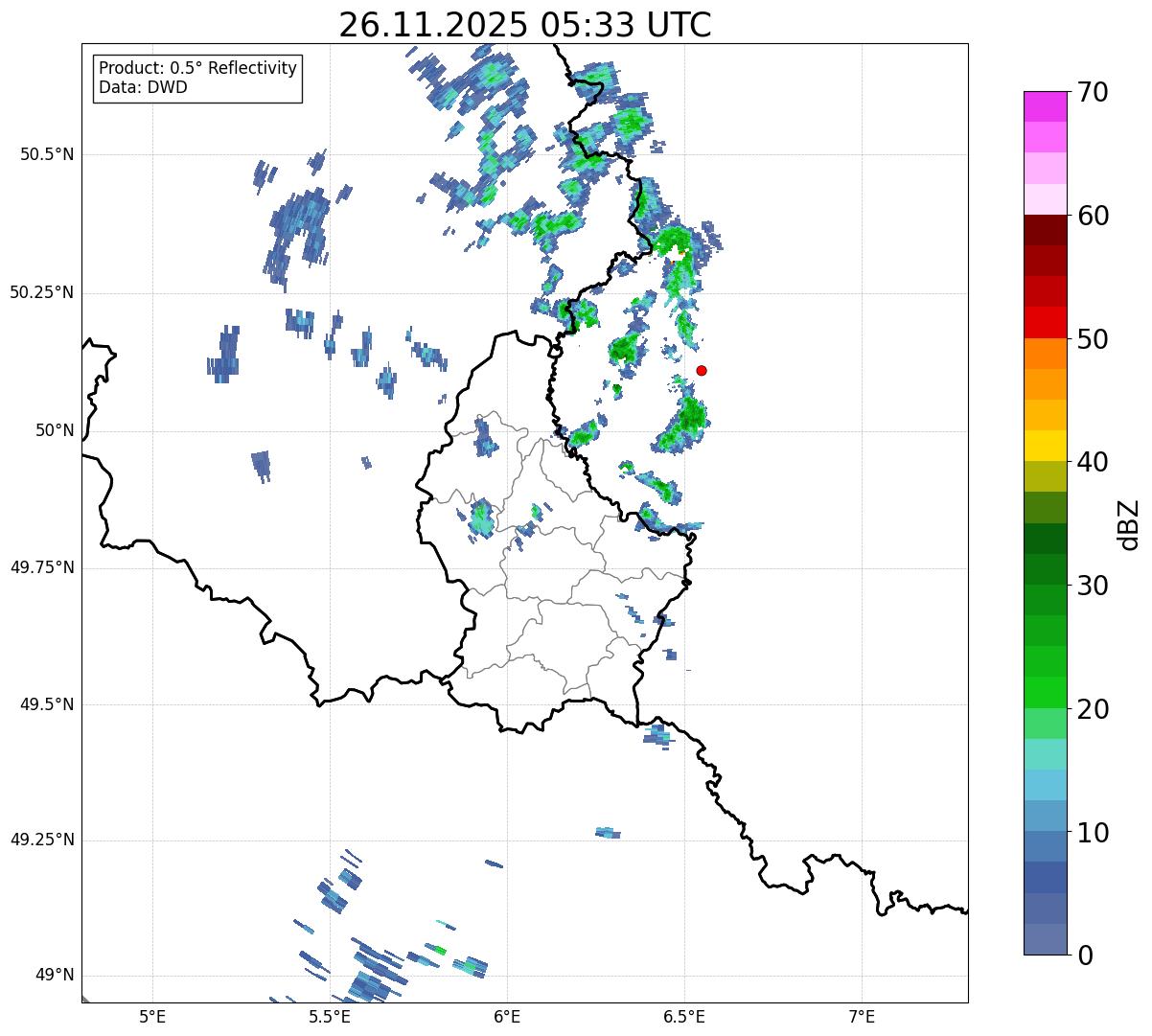
Task: Click the colorbar tick label 40
Action: point(1093,462)
